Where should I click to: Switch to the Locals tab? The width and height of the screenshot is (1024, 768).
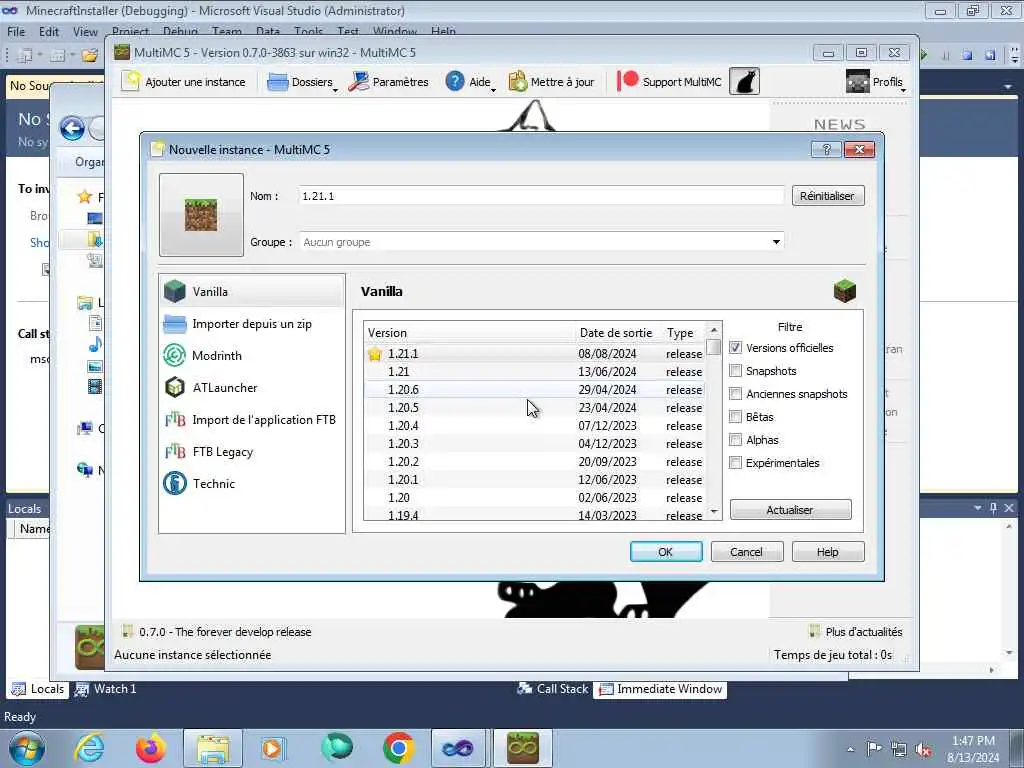pyautogui.click(x=39, y=689)
